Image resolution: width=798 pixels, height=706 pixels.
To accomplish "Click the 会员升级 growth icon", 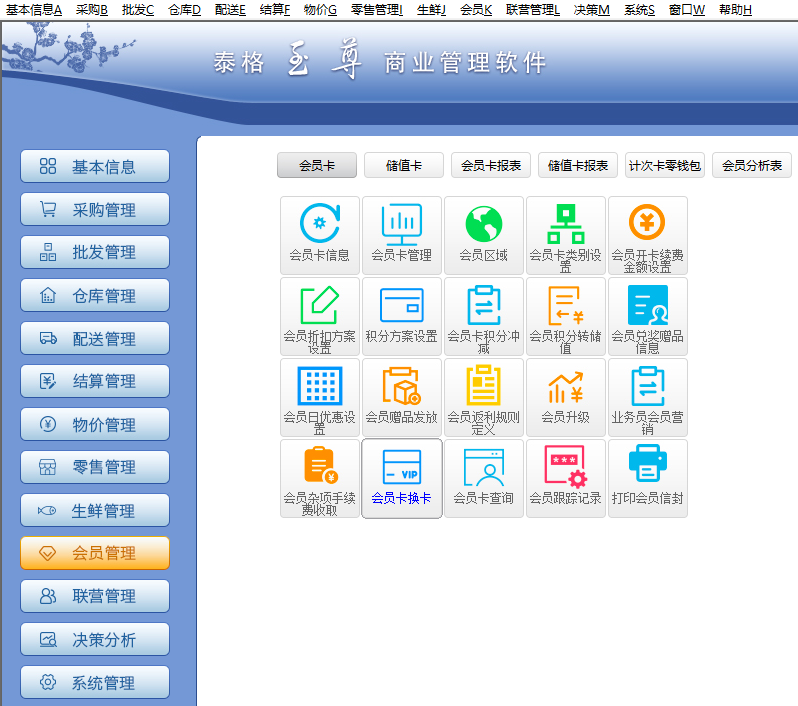I will click(x=565, y=387).
